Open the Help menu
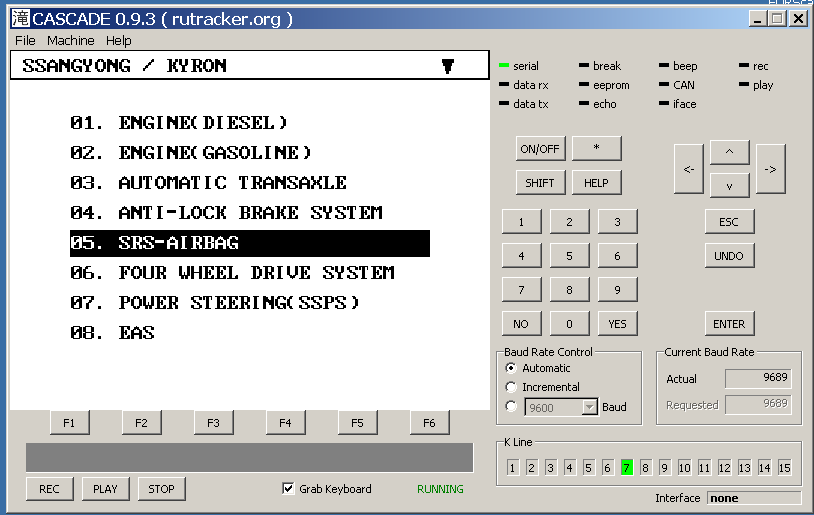814x515 pixels. (118, 40)
